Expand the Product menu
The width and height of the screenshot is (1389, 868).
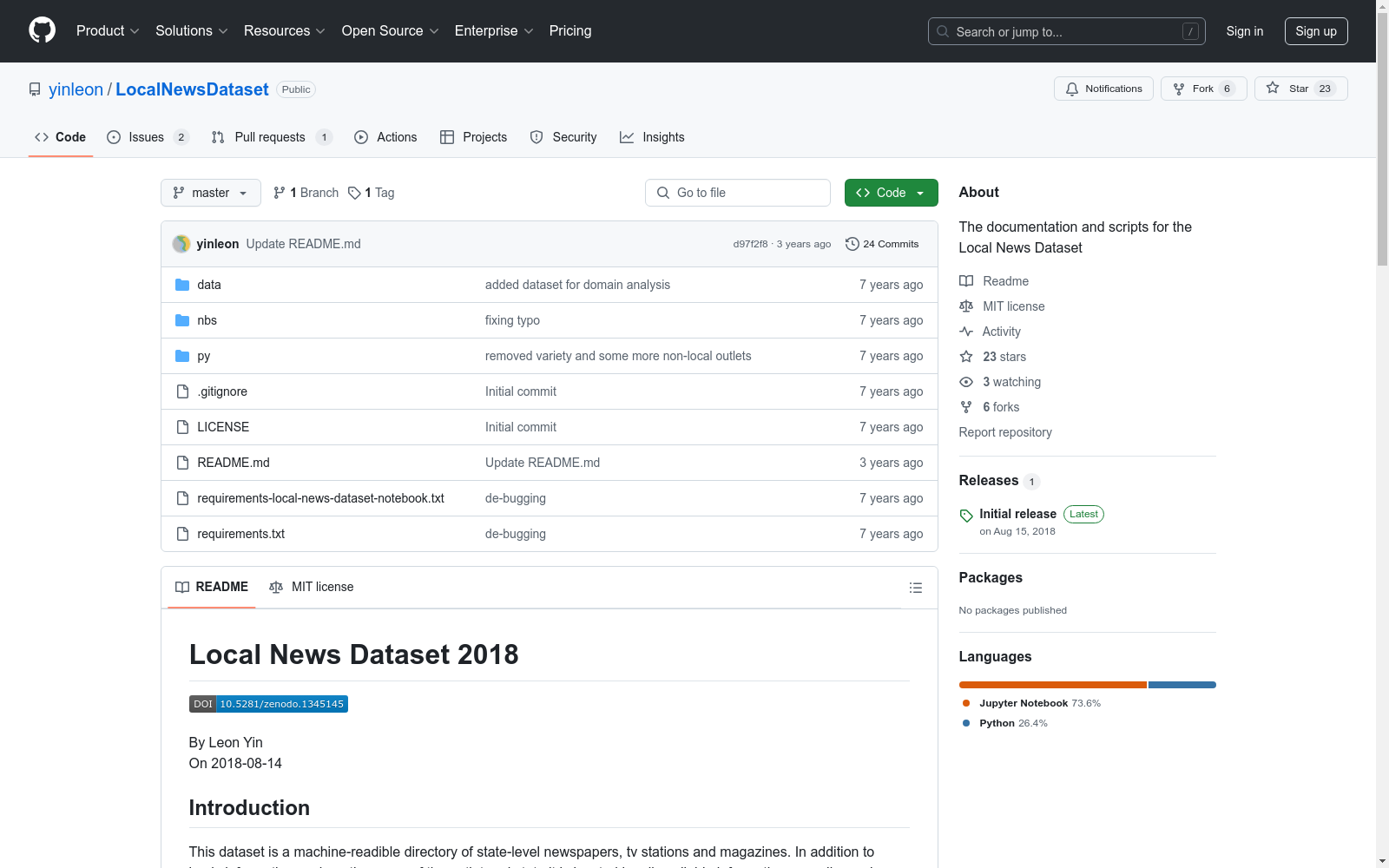coord(108,30)
